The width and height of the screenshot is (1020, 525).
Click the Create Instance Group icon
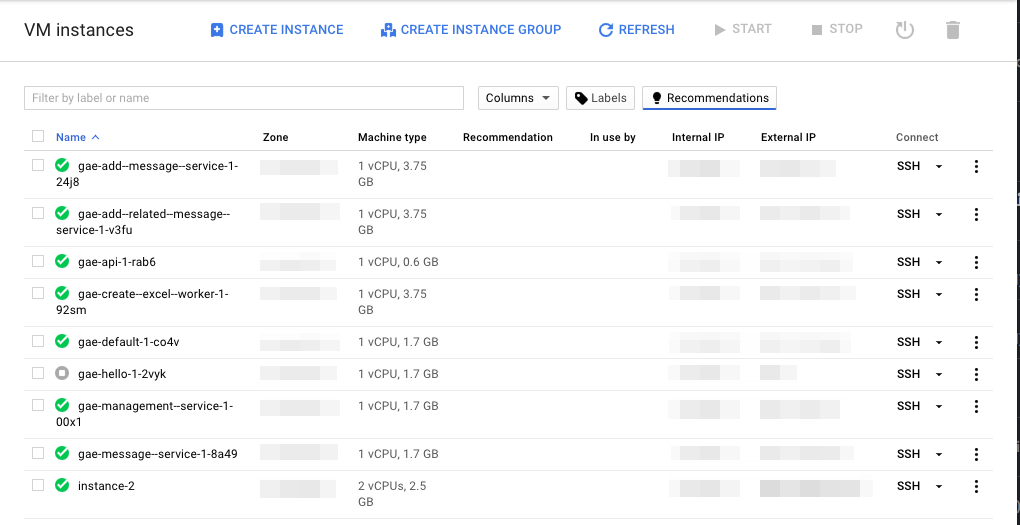pos(388,30)
